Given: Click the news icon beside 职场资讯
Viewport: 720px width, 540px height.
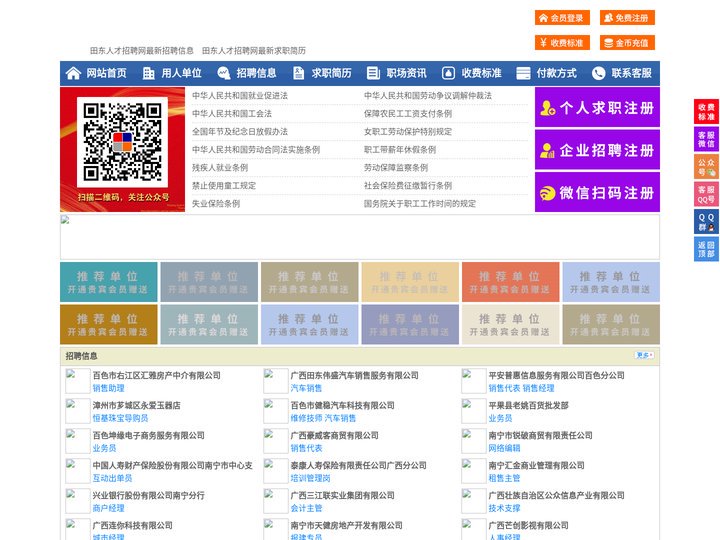Looking at the screenshot, I should (x=373, y=73).
